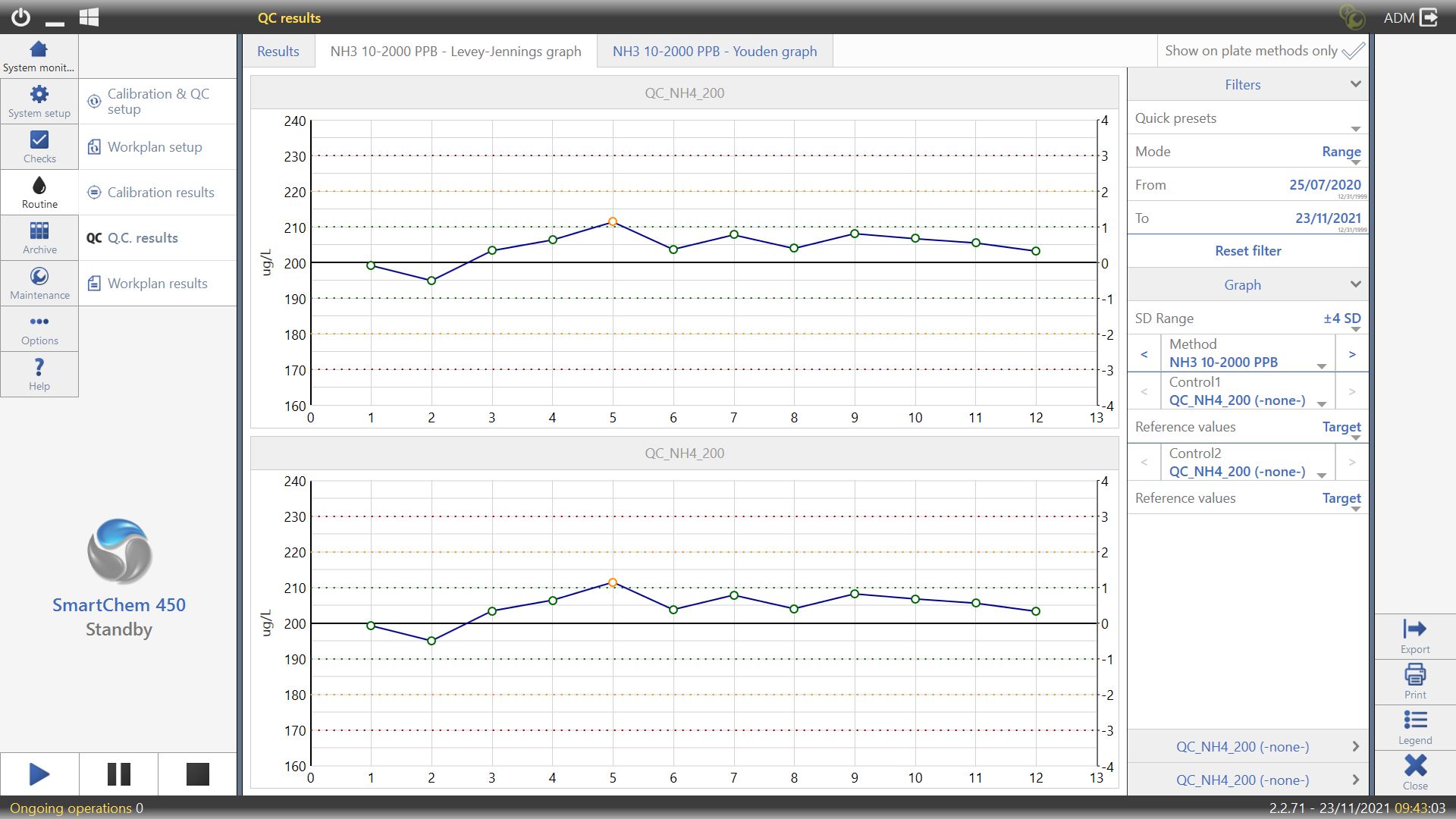
Task: Open the Mode Range dropdown
Action: click(x=1341, y=152)
